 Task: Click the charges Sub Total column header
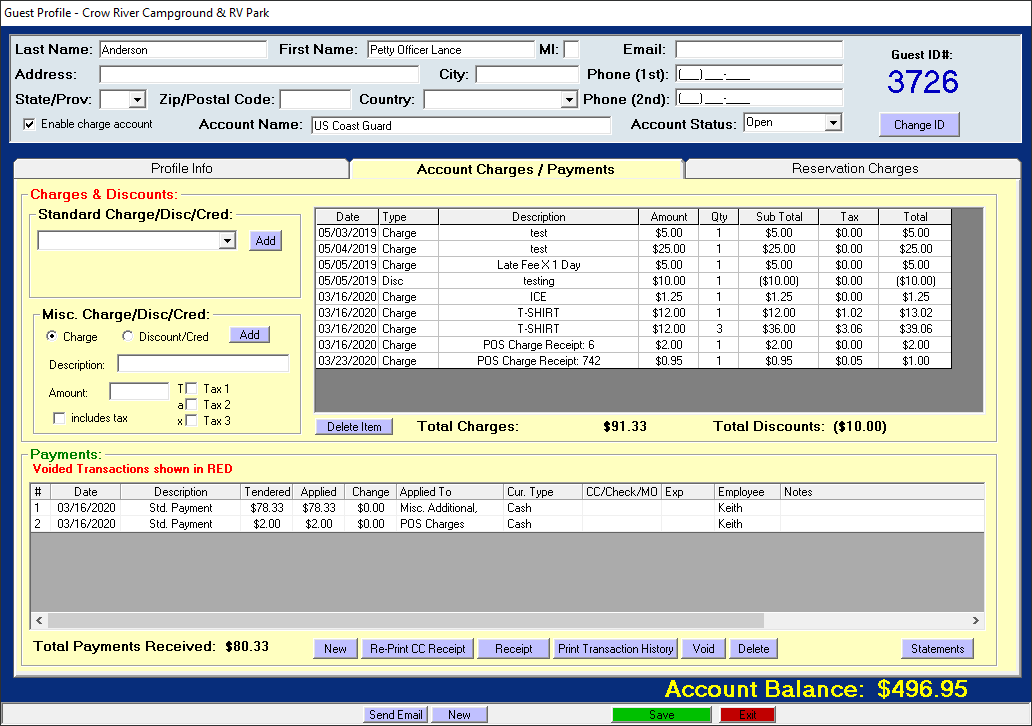pyautogui.click(x=779, y=217)
